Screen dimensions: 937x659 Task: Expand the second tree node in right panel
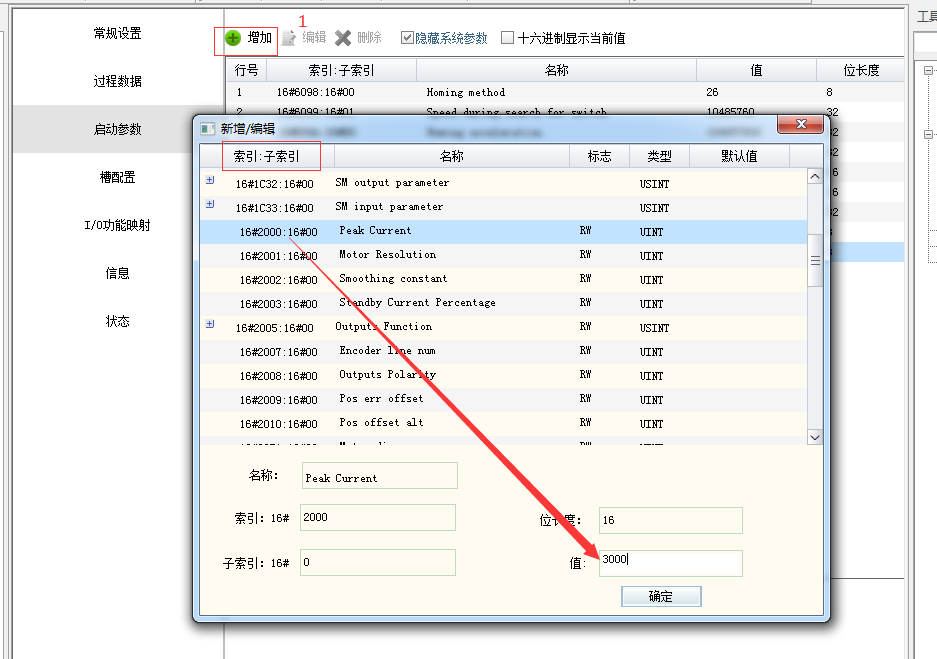(928, 134)
